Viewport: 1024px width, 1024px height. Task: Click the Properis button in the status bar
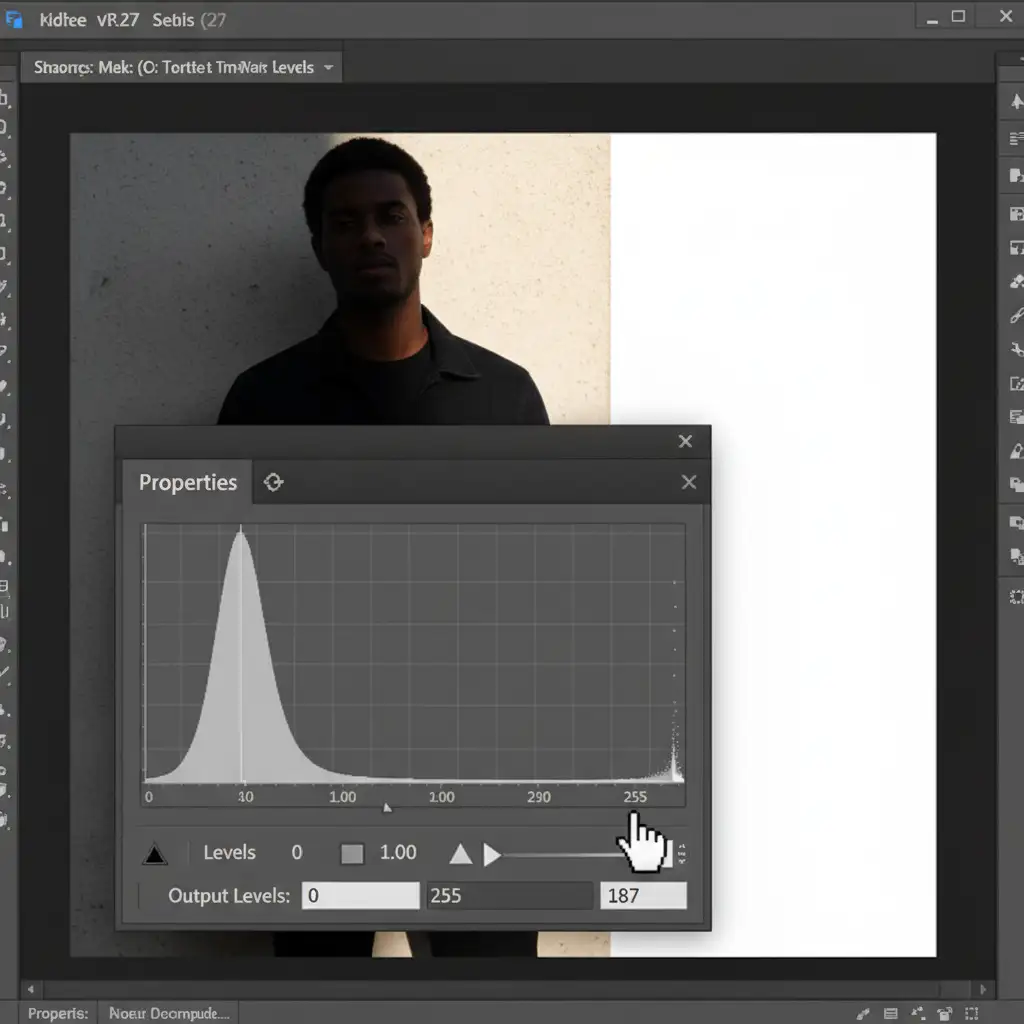point(57,1013)
